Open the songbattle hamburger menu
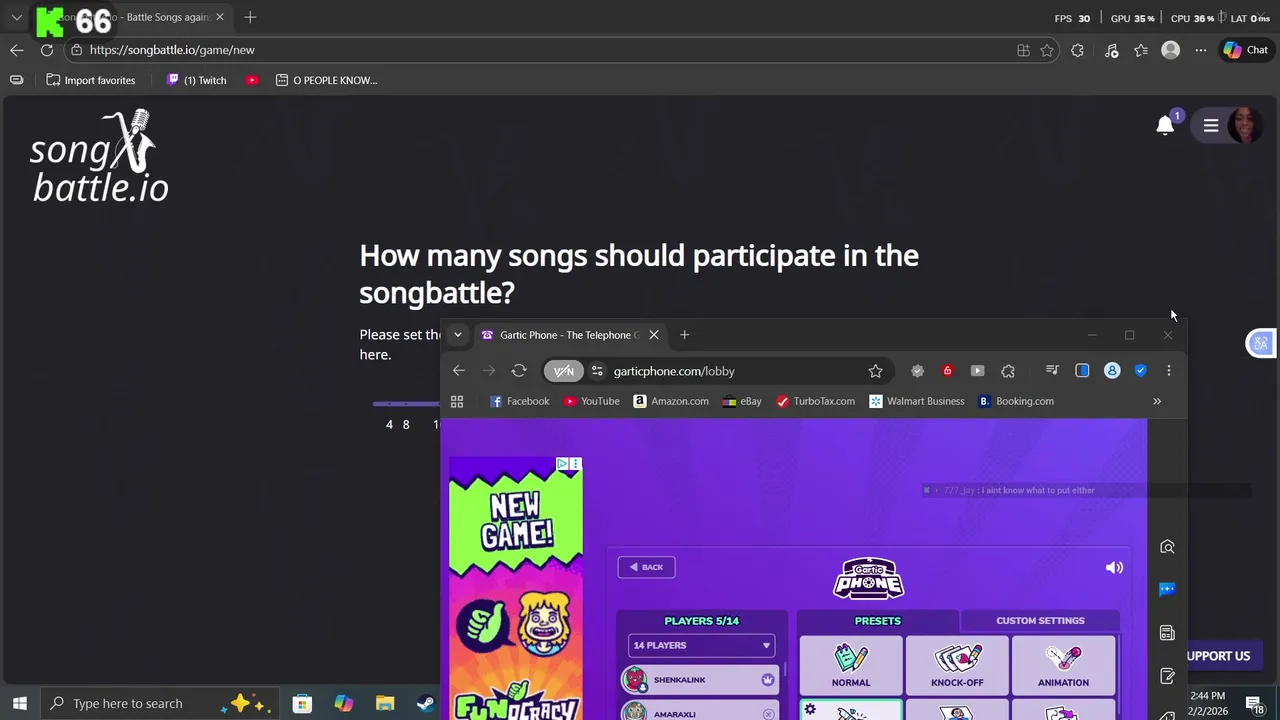This screenshot has height=720, width=1280. tap(1211, 126)
